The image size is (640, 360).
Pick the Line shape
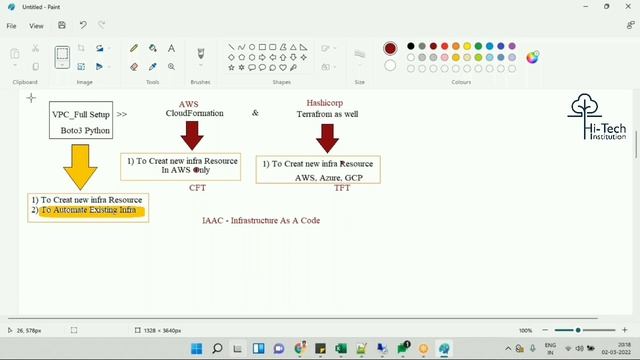tap(231, 47)
